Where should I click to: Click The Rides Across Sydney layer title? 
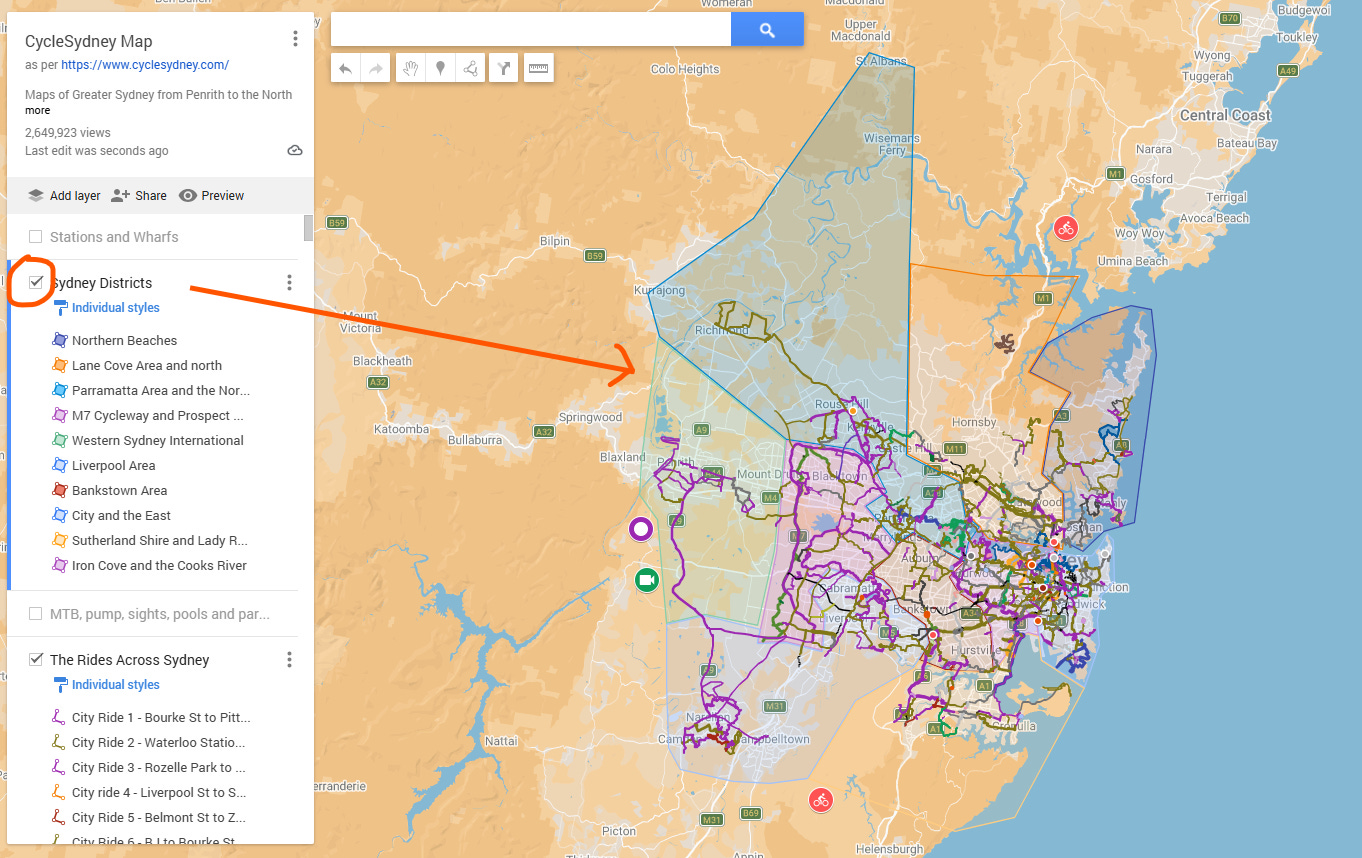130,660
